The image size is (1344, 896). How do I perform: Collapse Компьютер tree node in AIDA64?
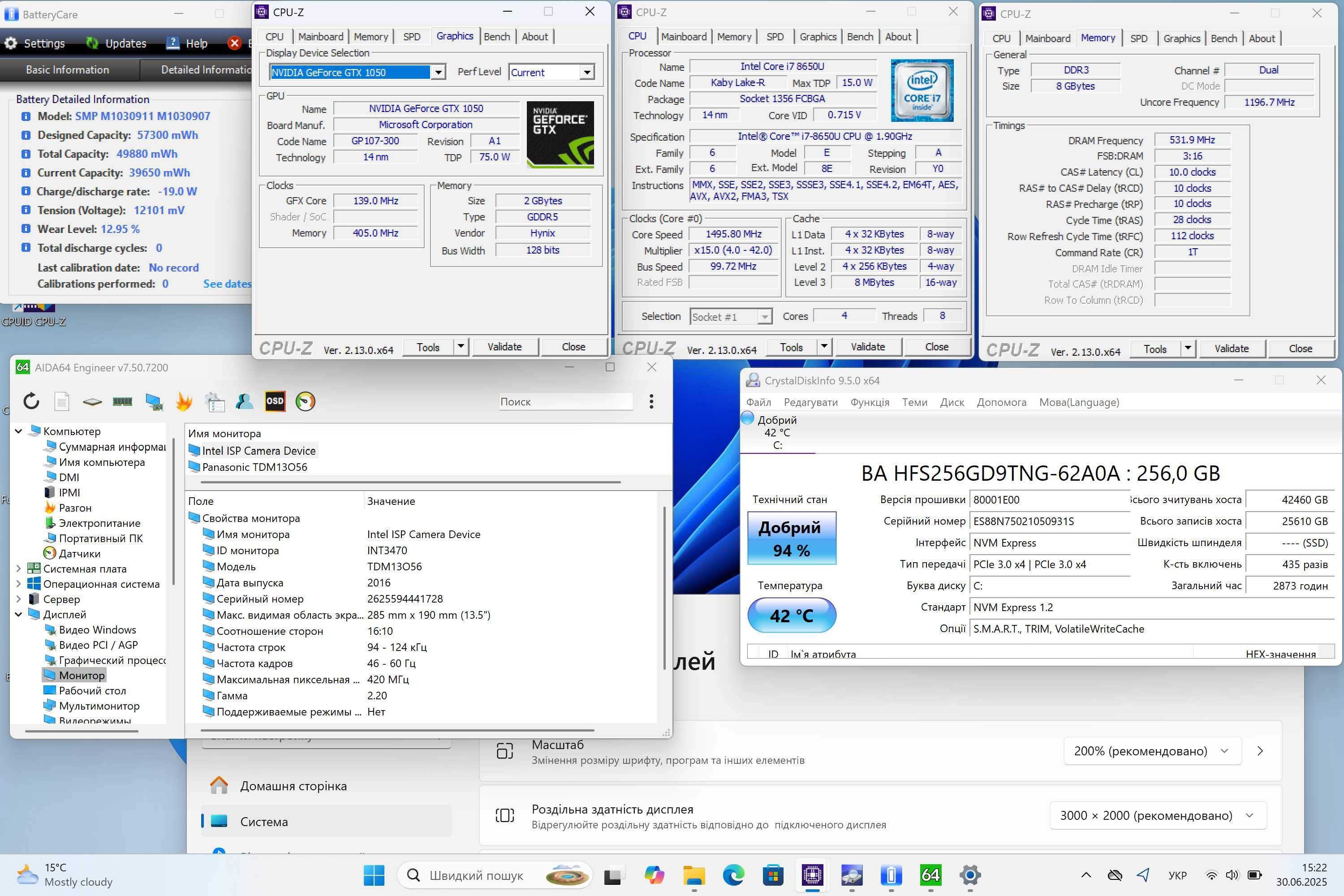click(x=18, y=431)
